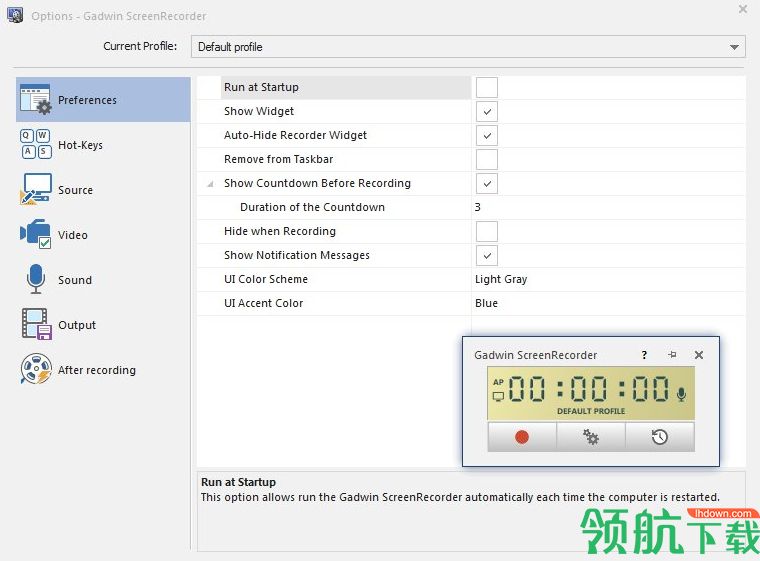Open Current Profile dropdown arrow
Viewport: 760px width, 561px height.
click(x=734, y=47)
